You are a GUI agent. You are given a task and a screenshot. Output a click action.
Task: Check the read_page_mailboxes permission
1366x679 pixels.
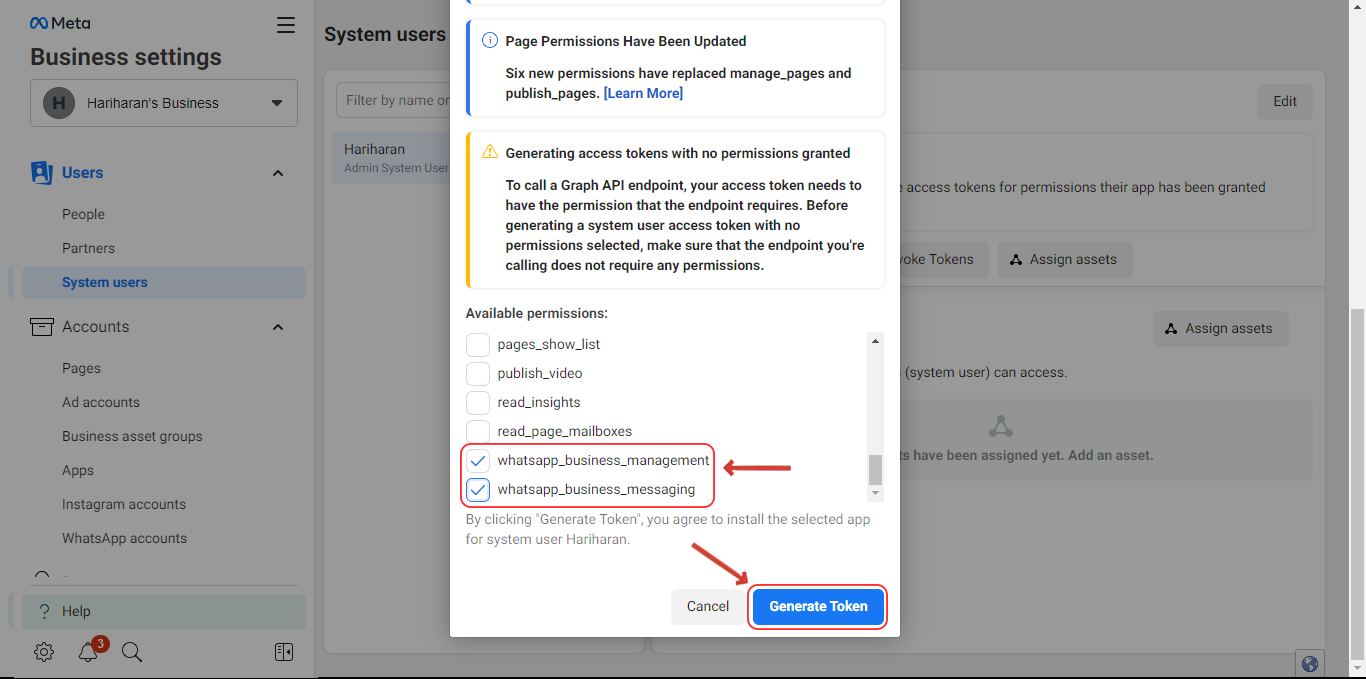tap(478, 431)
